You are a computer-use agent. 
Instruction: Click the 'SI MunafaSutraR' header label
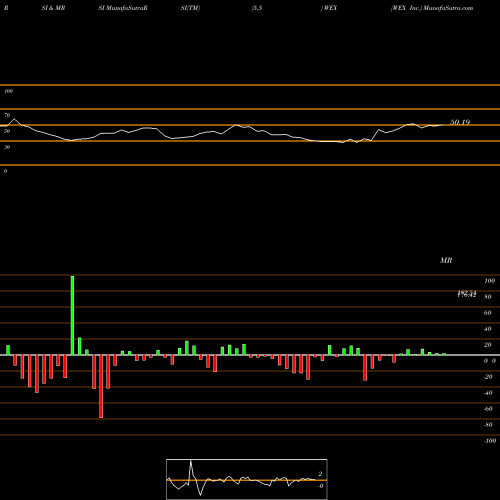coord(123,8)
